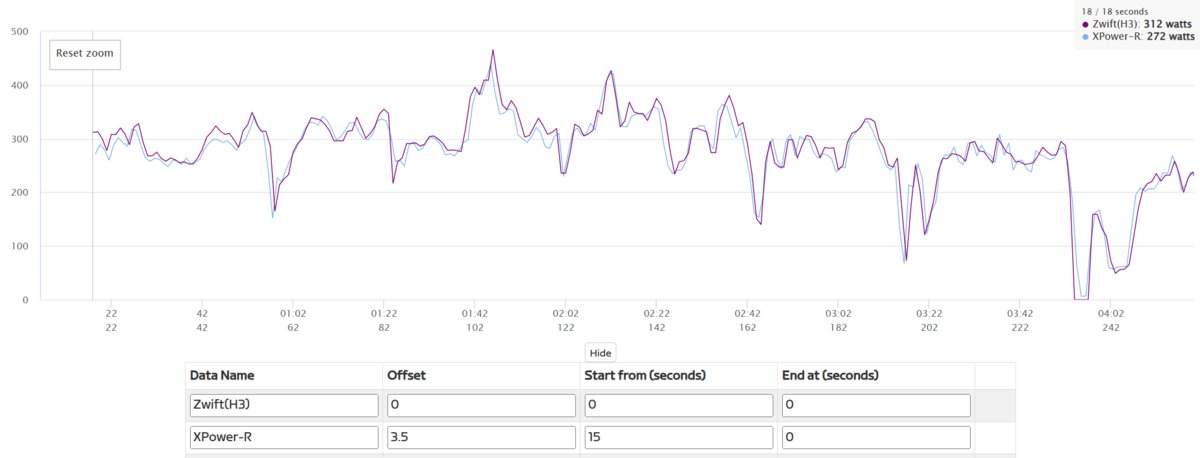Focus the XPower-R data name field

click(283, 438)
